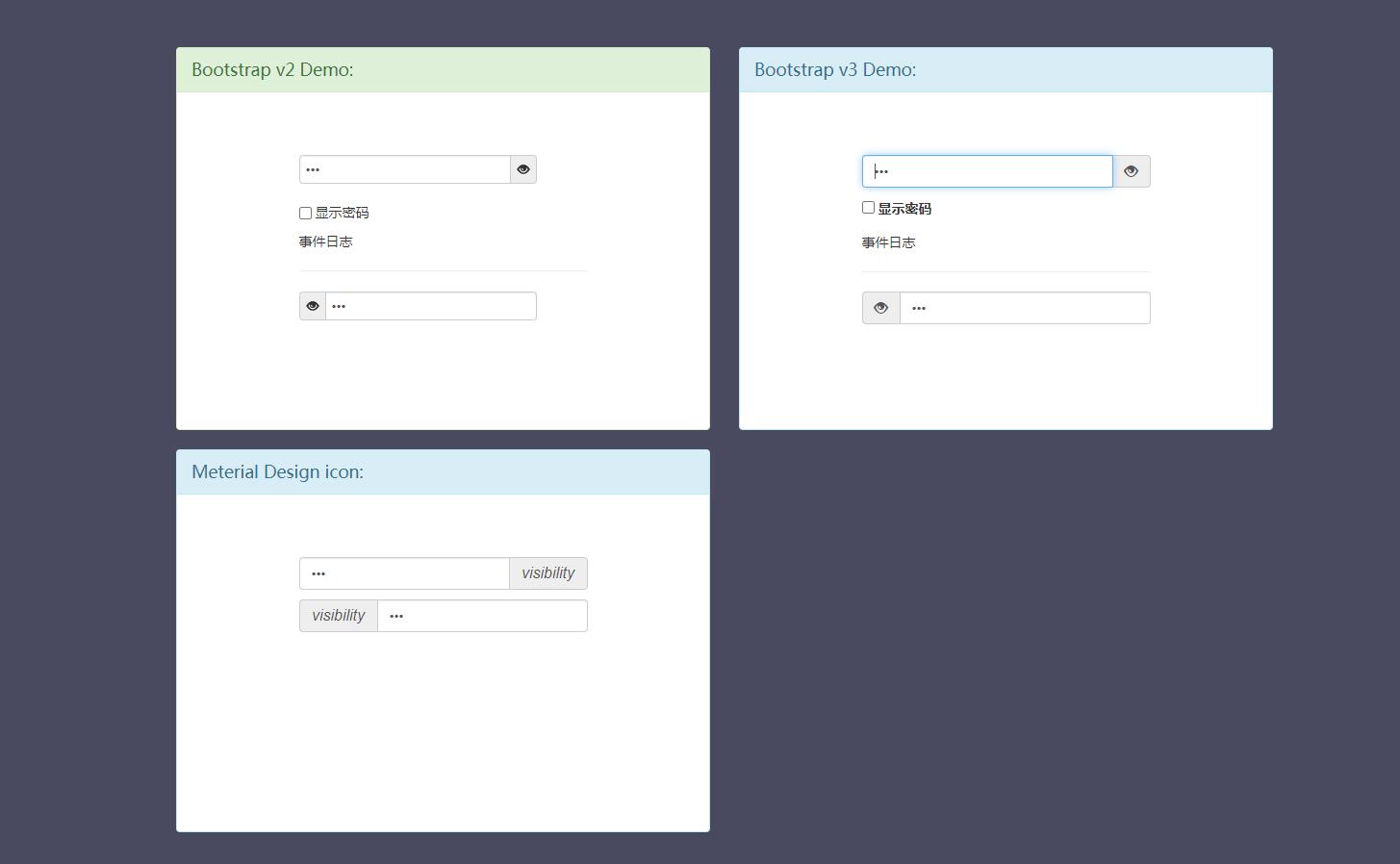Click the visibility button left of Material password field

coord(339,616)
